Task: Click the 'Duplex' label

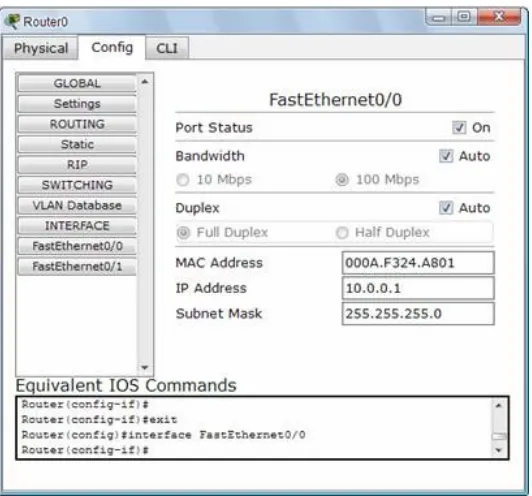Action: 197,208
